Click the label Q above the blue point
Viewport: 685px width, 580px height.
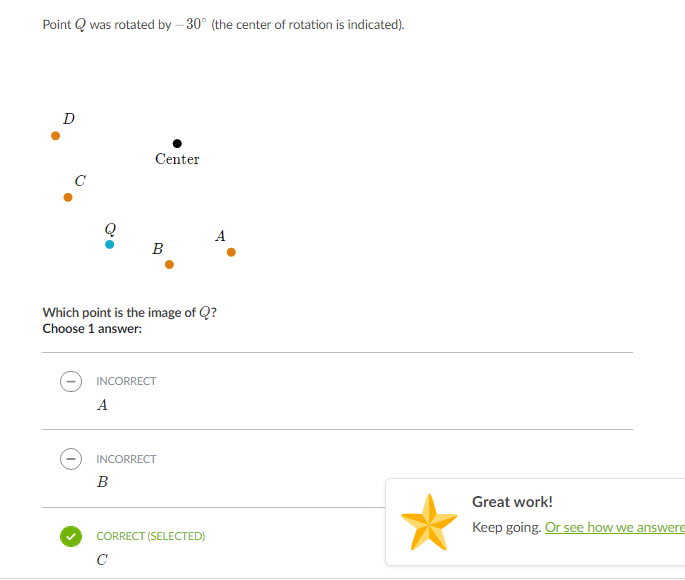(x=110, y=229)
